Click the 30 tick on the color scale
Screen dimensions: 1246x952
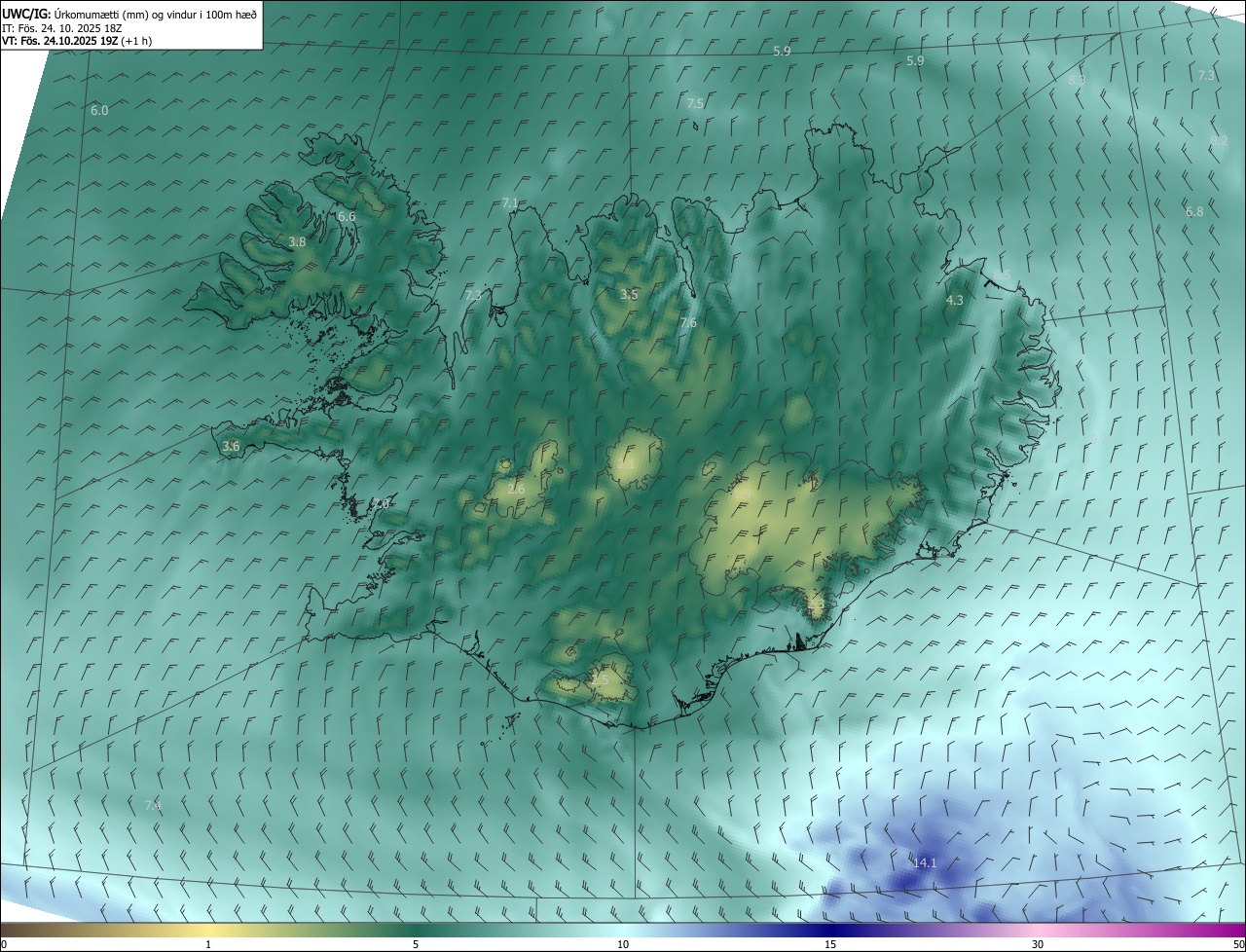[1038, 944]
